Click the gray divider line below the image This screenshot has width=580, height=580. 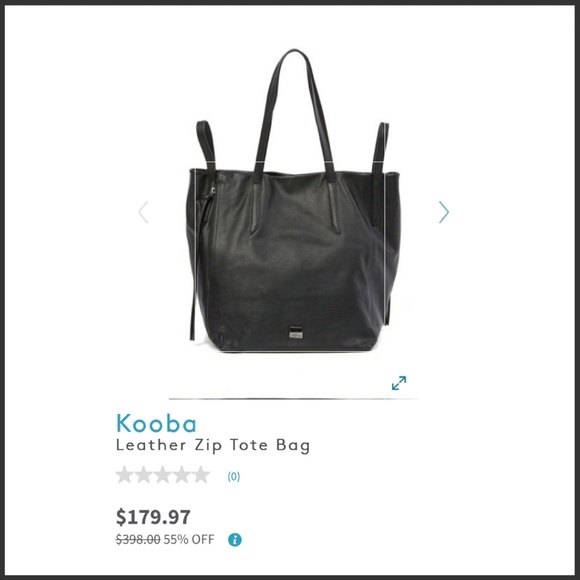tap(293, 399)
